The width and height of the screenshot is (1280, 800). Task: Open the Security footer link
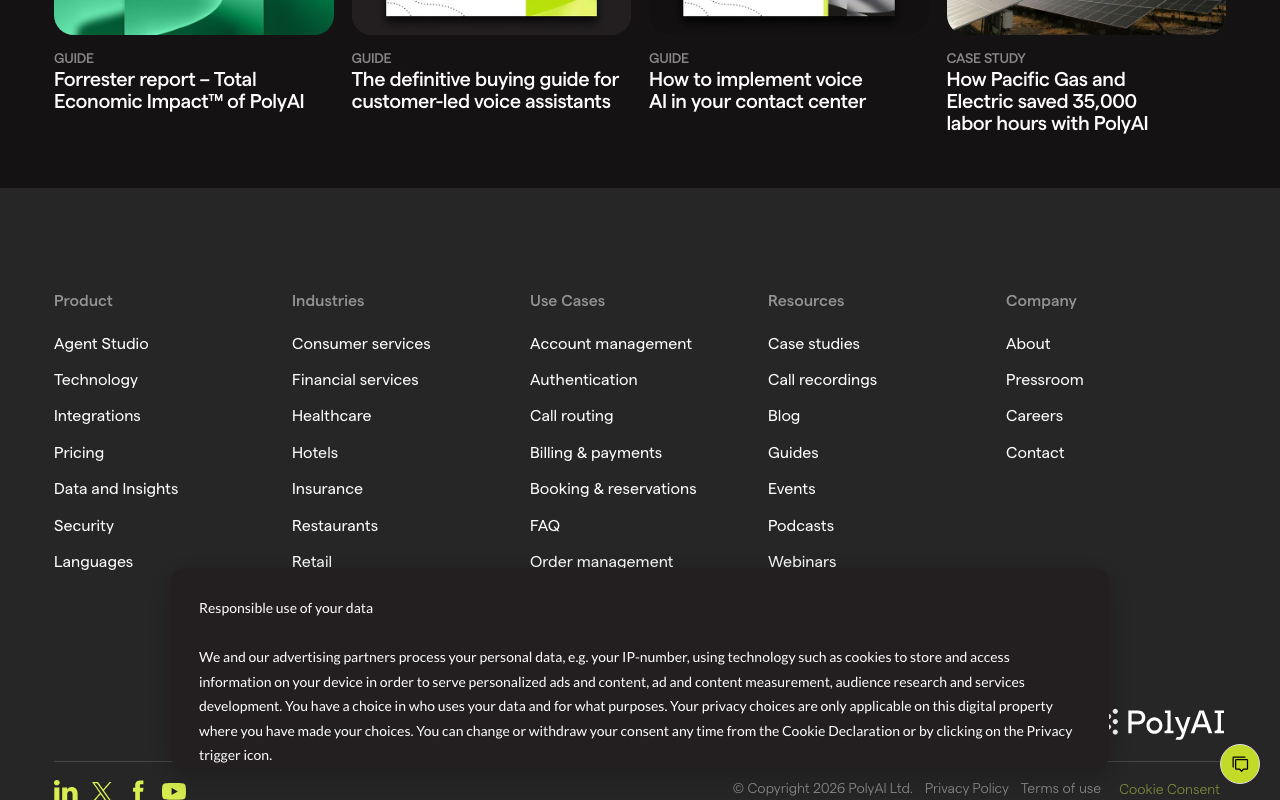pyautogui.click(x=84, y=526)
